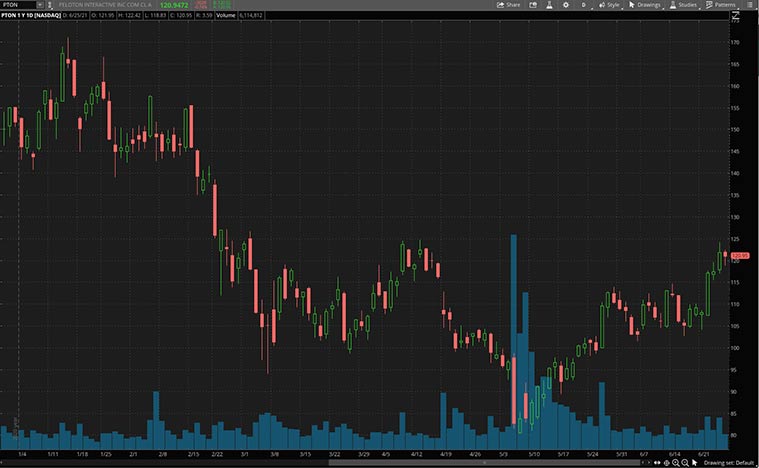
Task: Click the zoom in magnifier icon
Action: tap(676, 463)
